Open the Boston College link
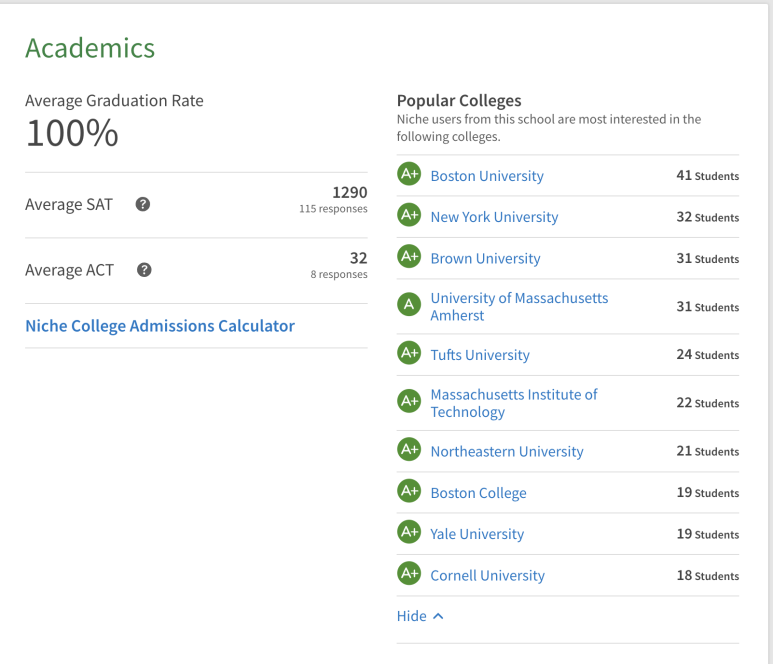This screenshot has height=664, width=773. (478, 493)
